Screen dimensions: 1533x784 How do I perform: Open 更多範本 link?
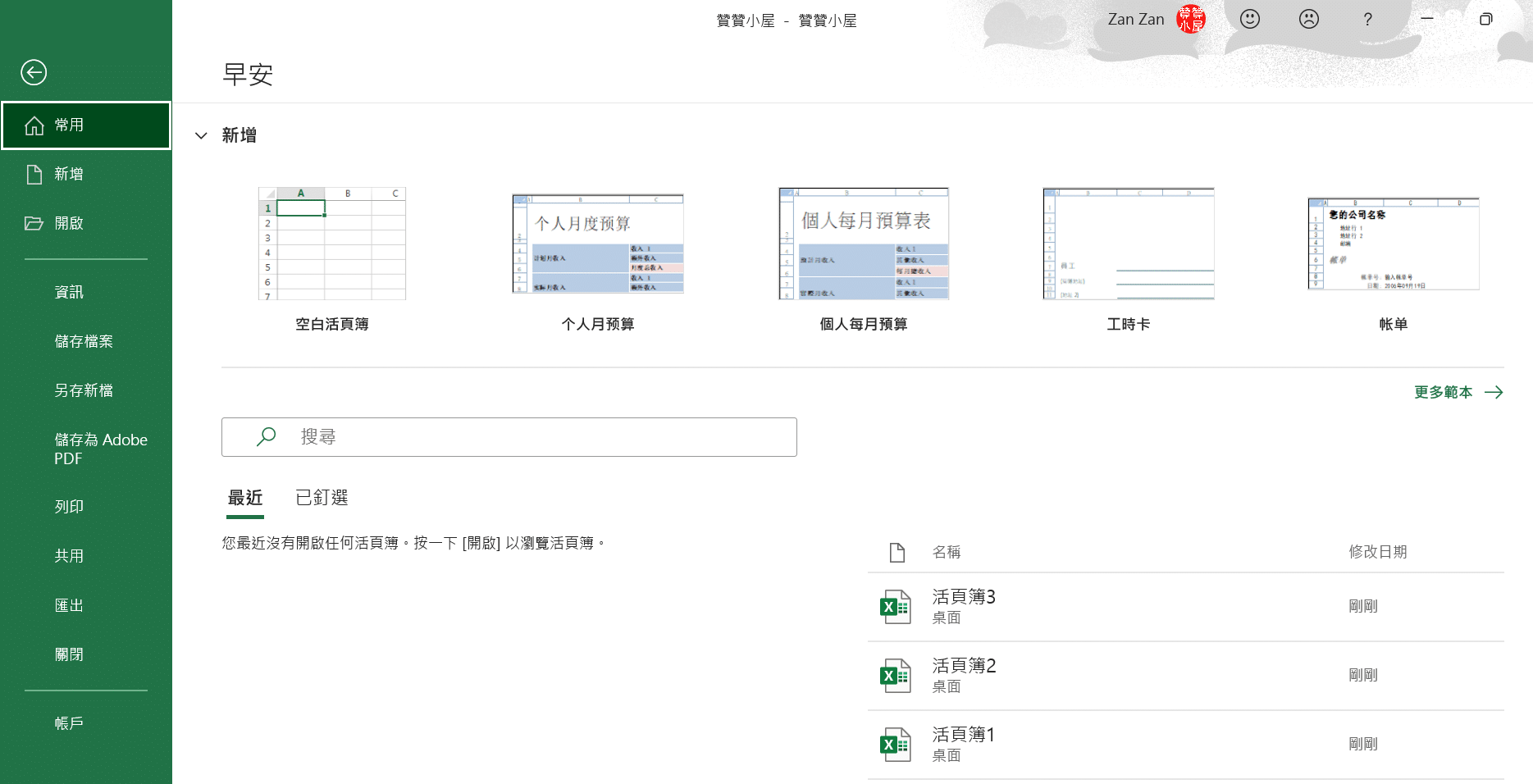pos(1458,392)
